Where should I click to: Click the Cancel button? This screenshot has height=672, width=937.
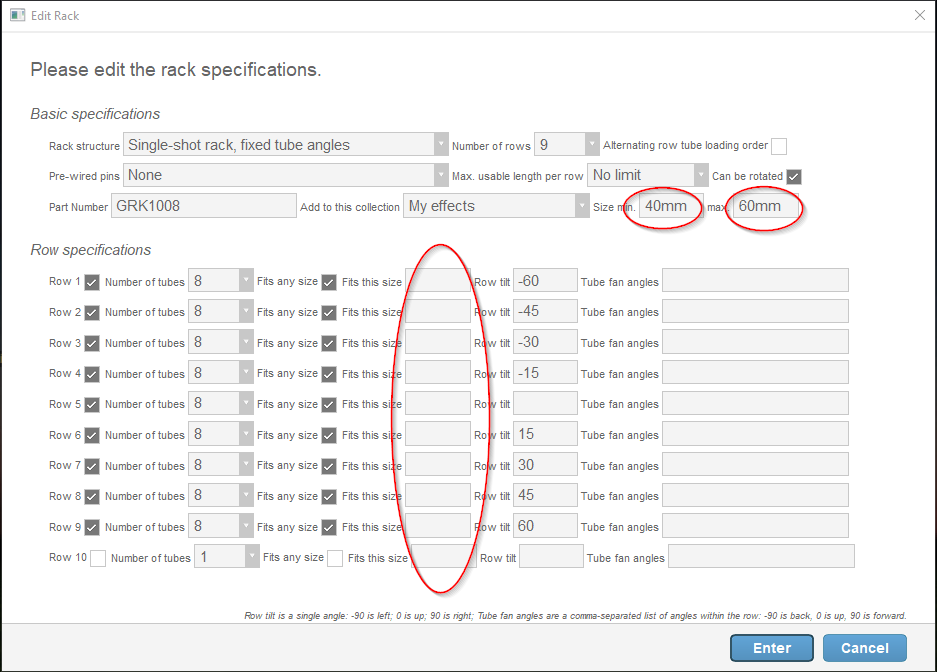[864, 648]
